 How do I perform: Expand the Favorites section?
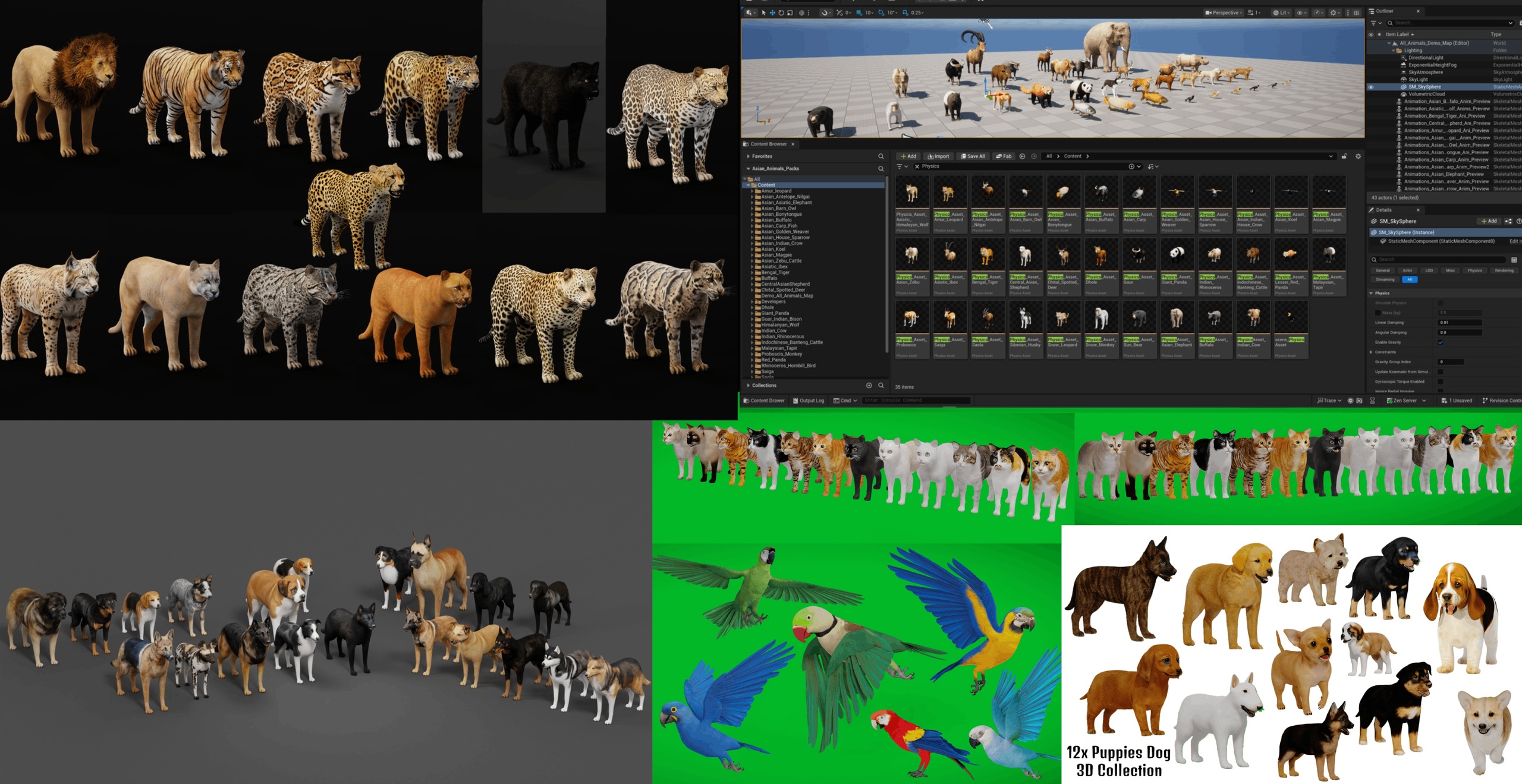tap(748, 156)
